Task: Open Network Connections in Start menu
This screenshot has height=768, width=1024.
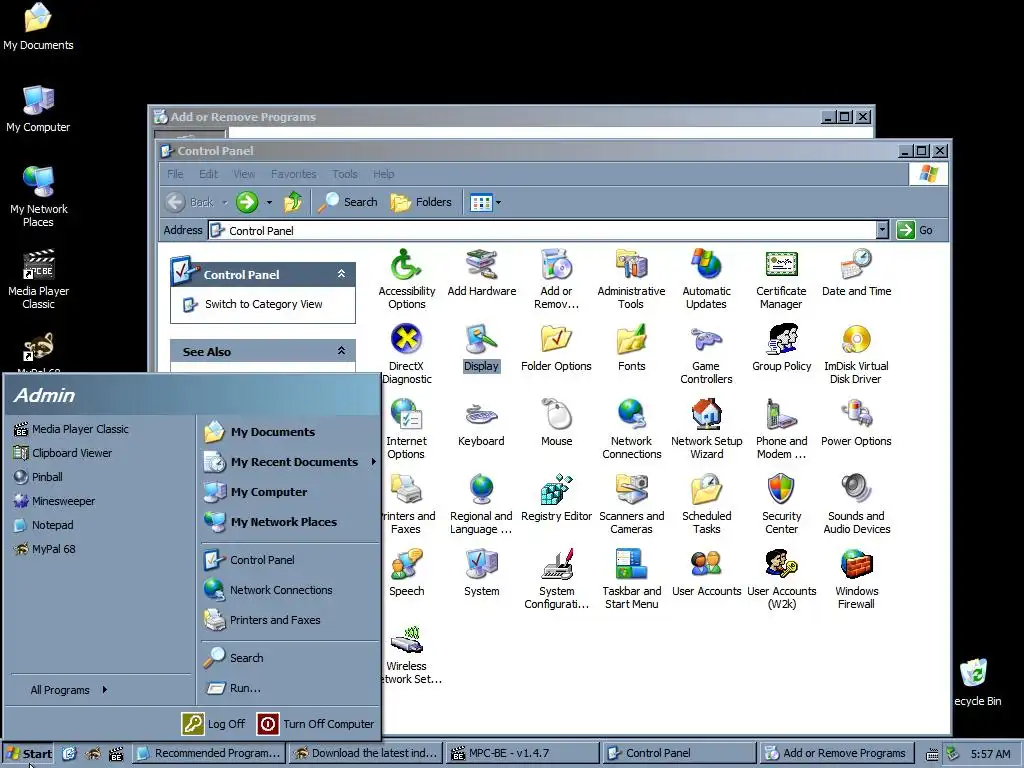Action: 268,590
